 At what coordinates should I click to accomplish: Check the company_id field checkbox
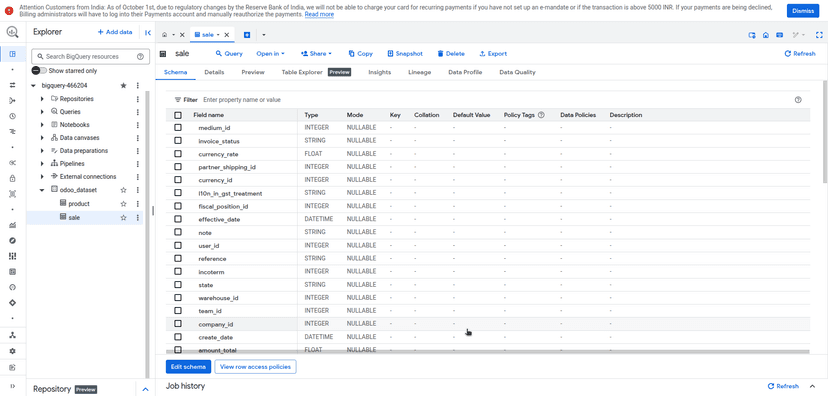click(x=178, y=324)
